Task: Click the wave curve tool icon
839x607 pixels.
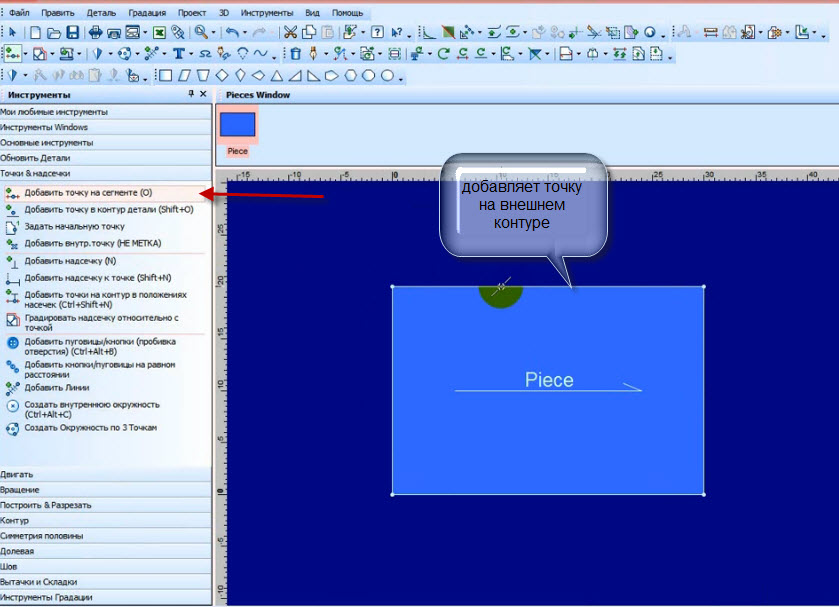Action: point(261,54)
